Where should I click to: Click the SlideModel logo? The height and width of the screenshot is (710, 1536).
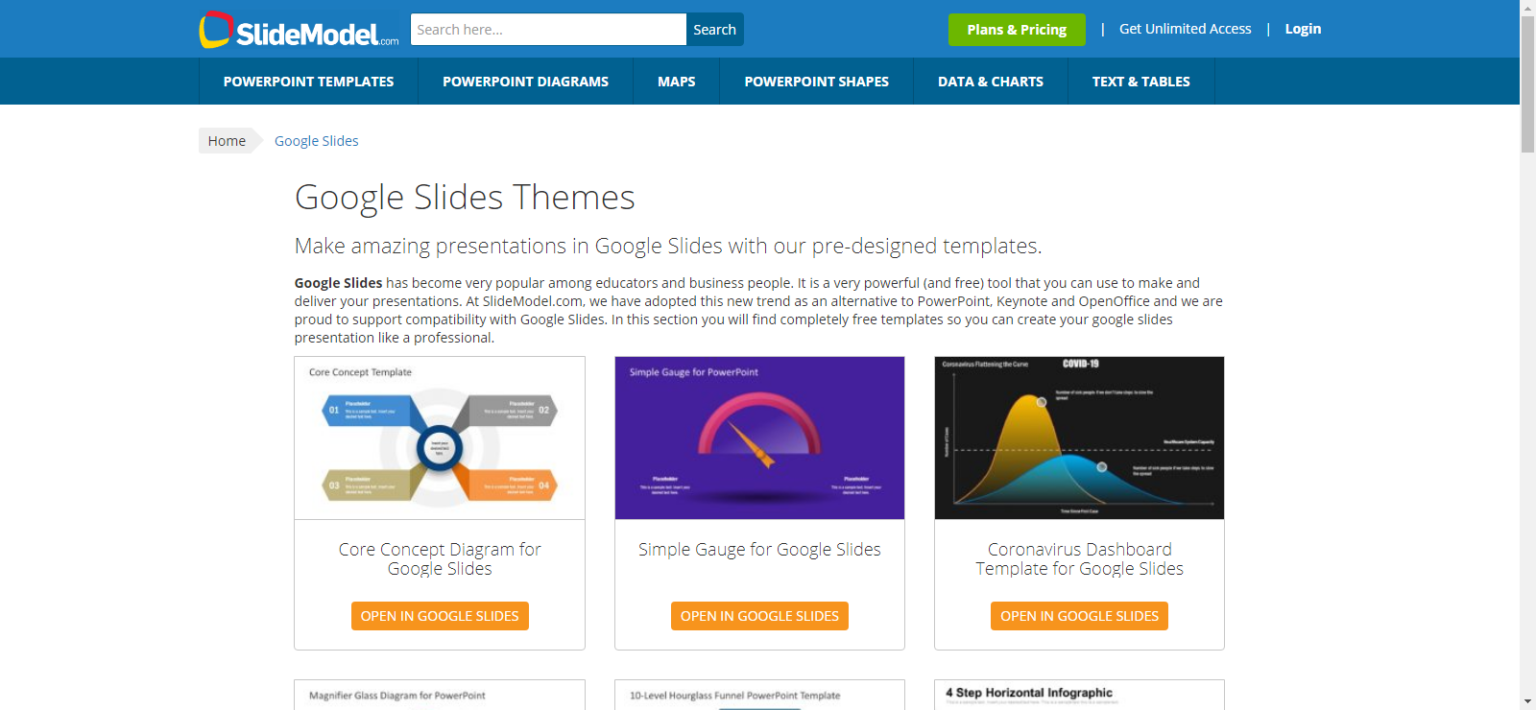coord(298,30)
